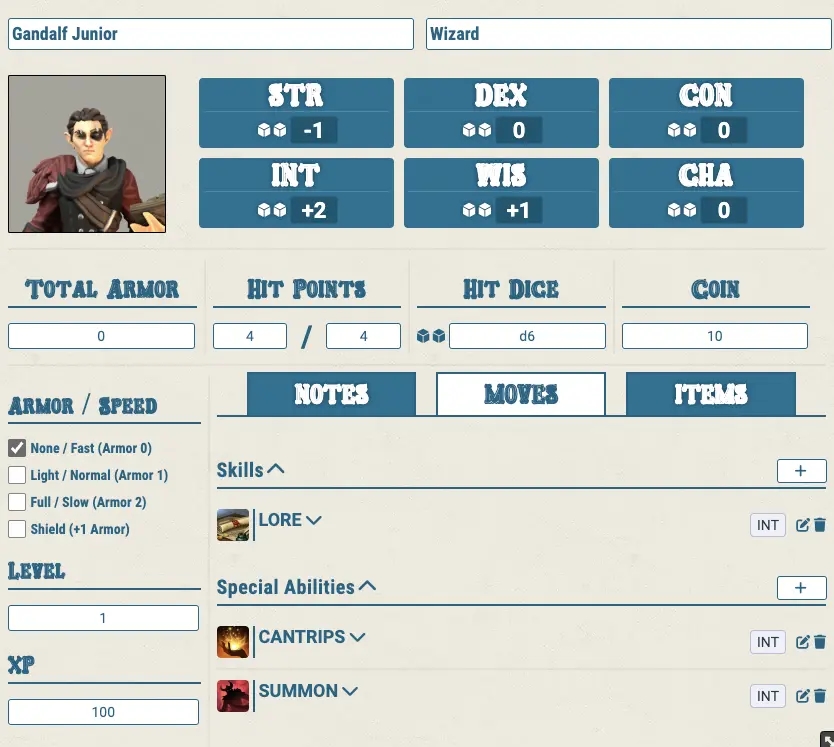Roll the STR dice icon
834x747 pixels.
click(272, 131)
